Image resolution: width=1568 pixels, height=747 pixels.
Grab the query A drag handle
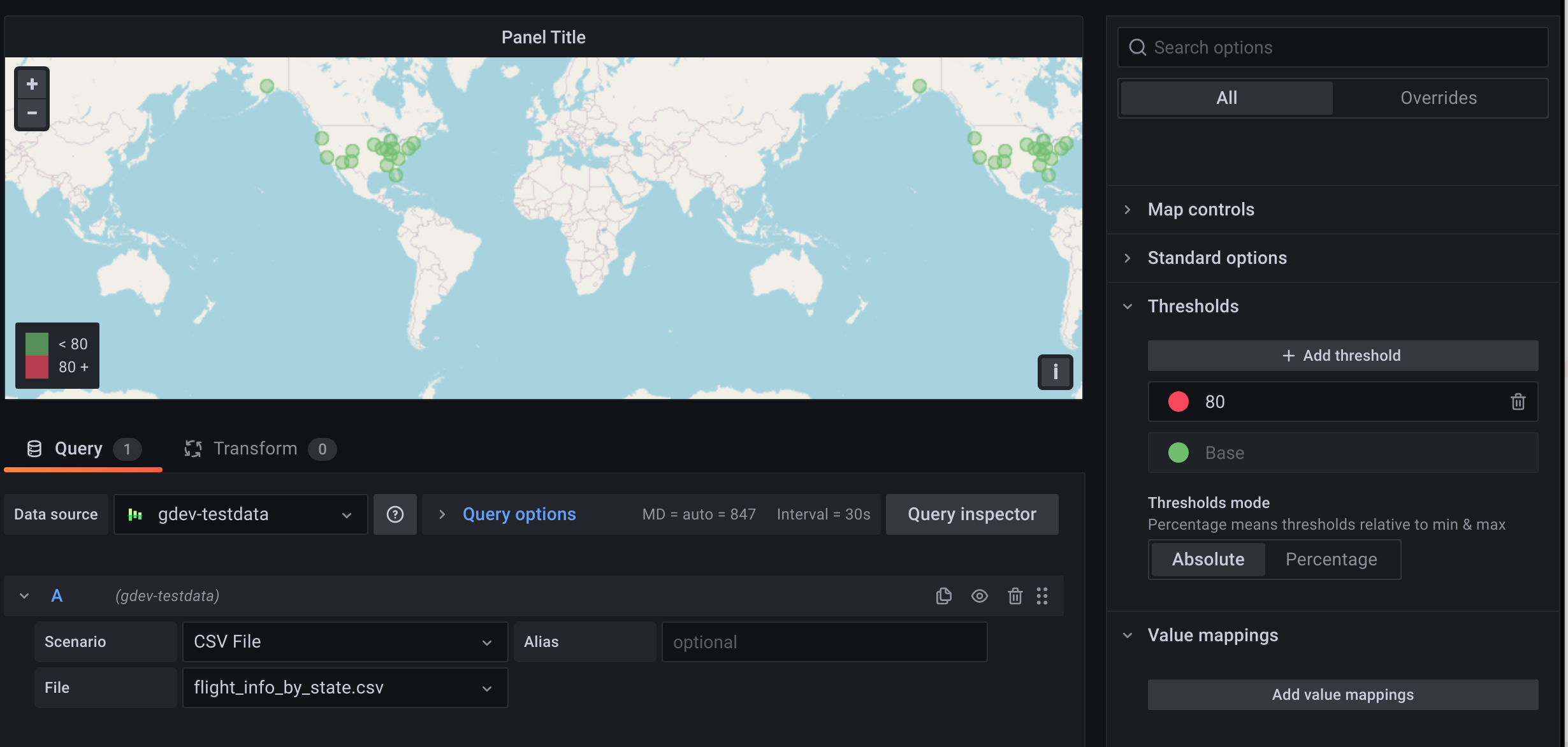(x=1042, y=596)
